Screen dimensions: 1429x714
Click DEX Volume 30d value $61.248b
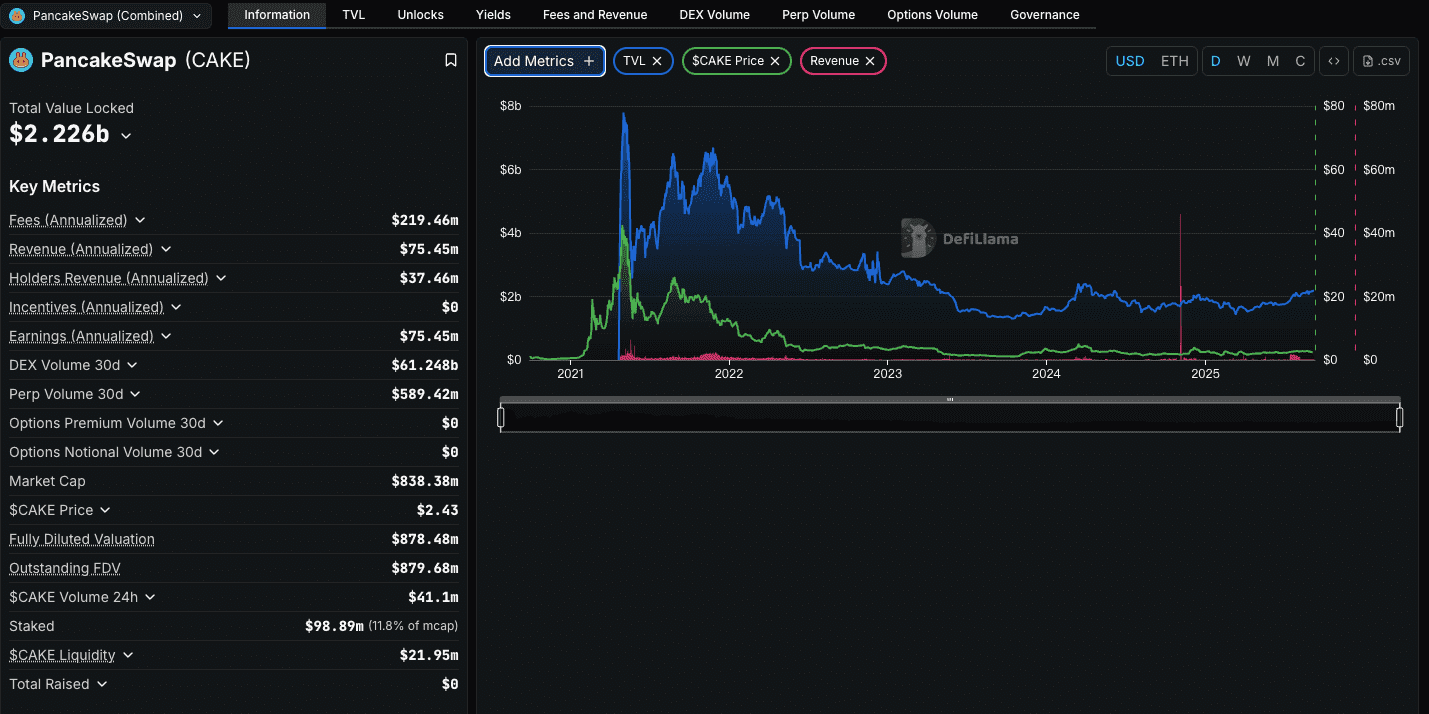pos(425,365)
